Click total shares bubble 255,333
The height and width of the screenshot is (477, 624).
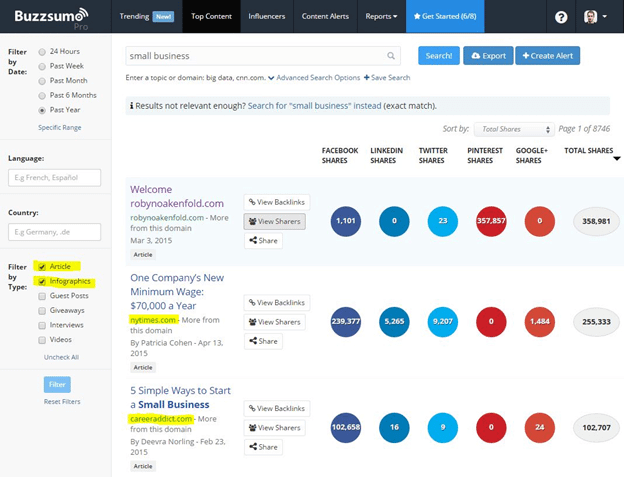point(596,322)
